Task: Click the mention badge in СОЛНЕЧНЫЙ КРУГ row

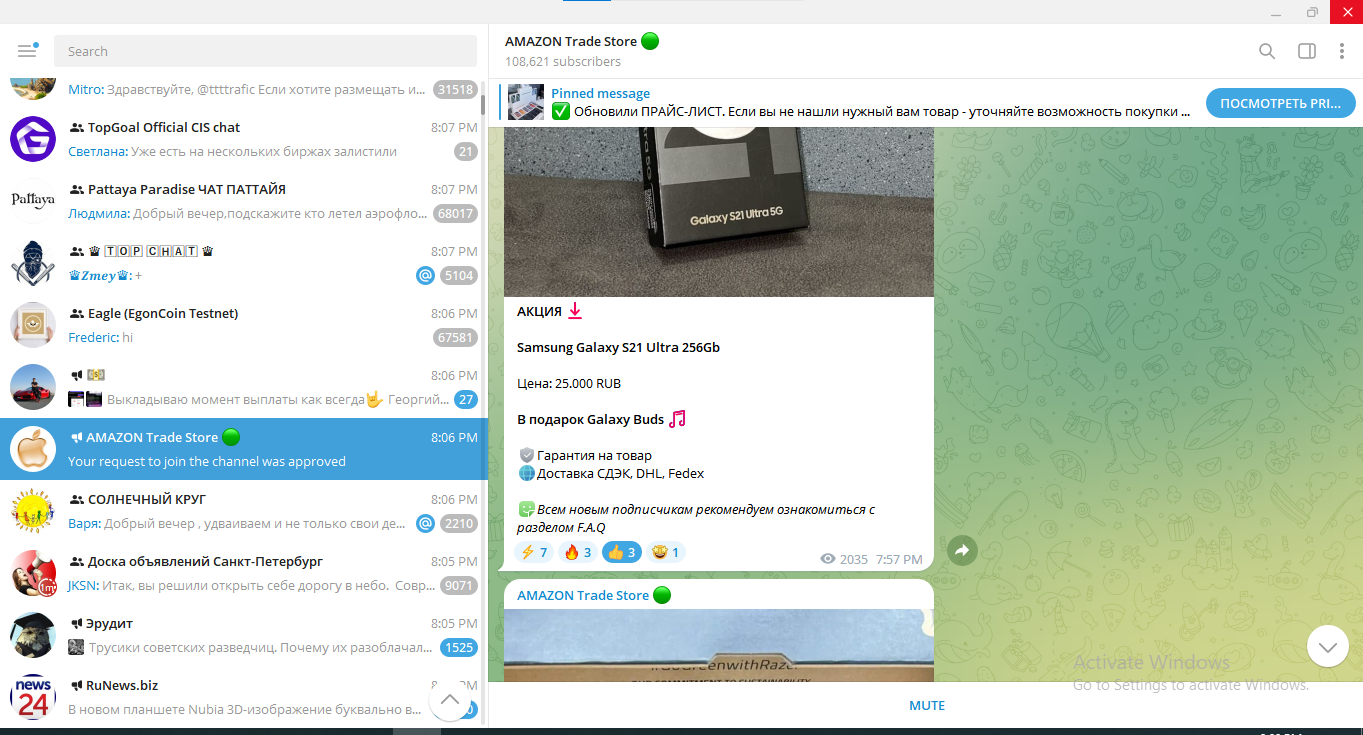Action: click(x=425, y=524)
